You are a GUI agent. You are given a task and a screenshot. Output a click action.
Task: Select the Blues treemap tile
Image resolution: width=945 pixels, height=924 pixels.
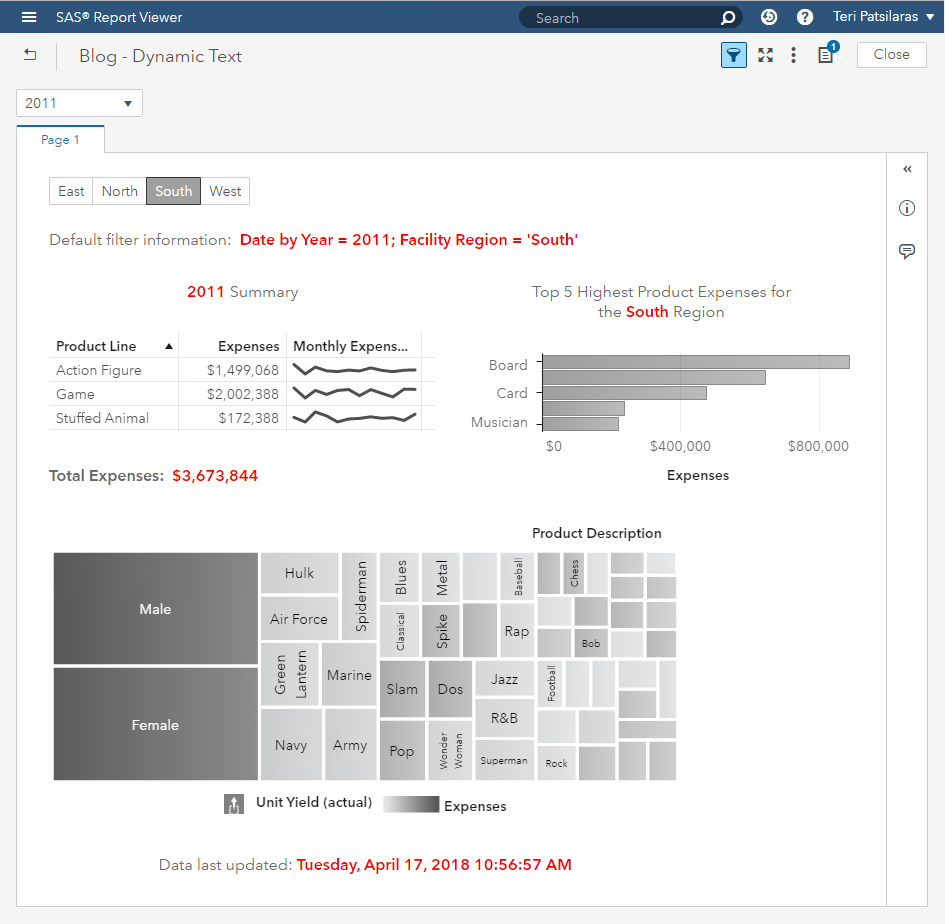pyautogui.click(x=400, y=577)
